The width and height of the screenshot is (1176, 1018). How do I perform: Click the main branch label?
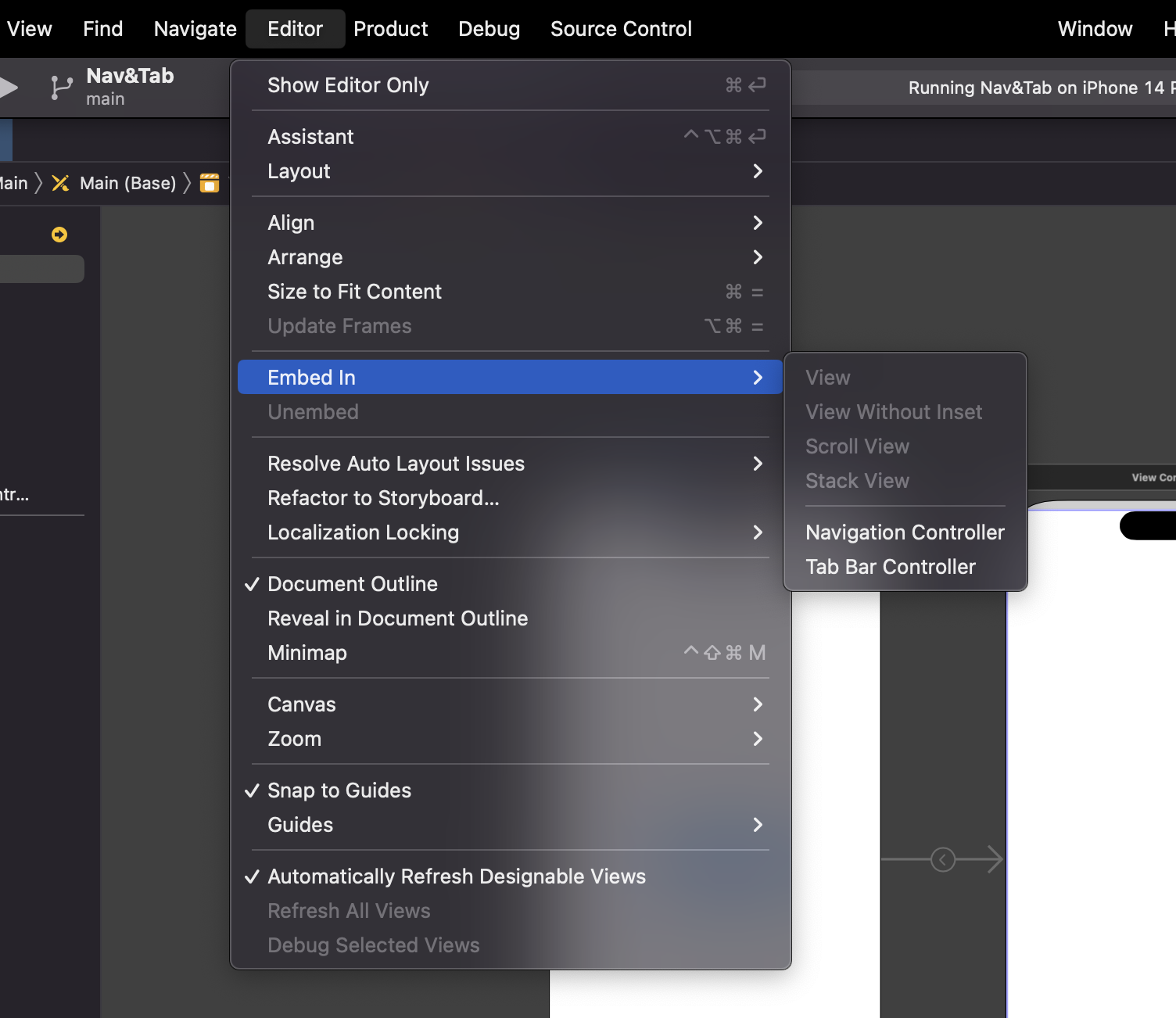tap(105, 99)
